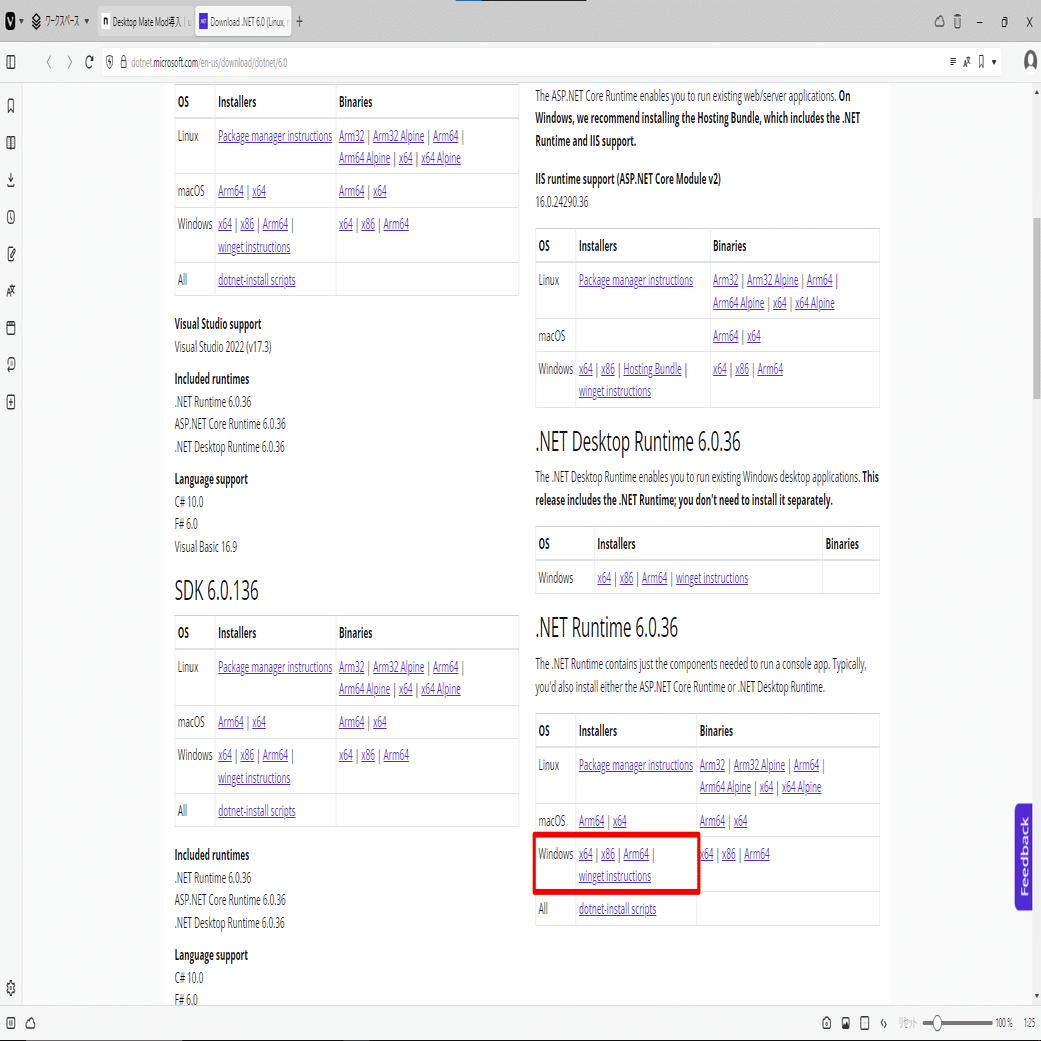The image size is (1041, 1041).
Task: Open closed tabs trash icon
Action: [957, 21]
